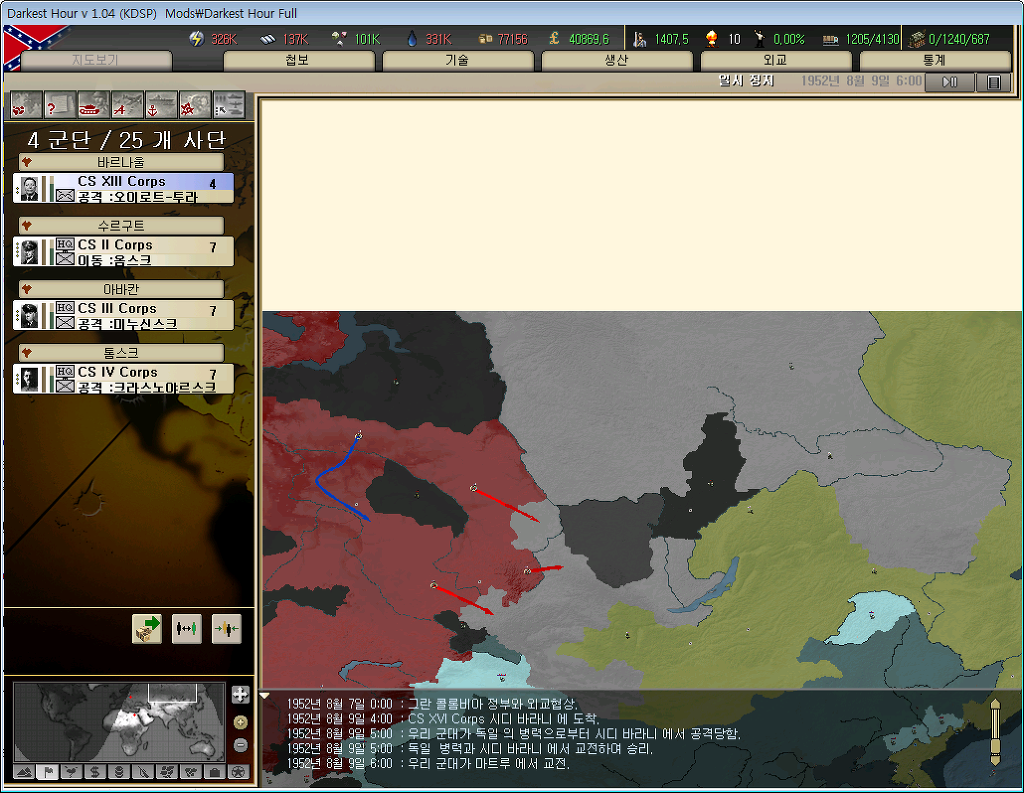Image resolution: width=1024 pixels, height=793 pixels.
Task: Click the reorganize units icon with double arrow
Action: (187, 628)
